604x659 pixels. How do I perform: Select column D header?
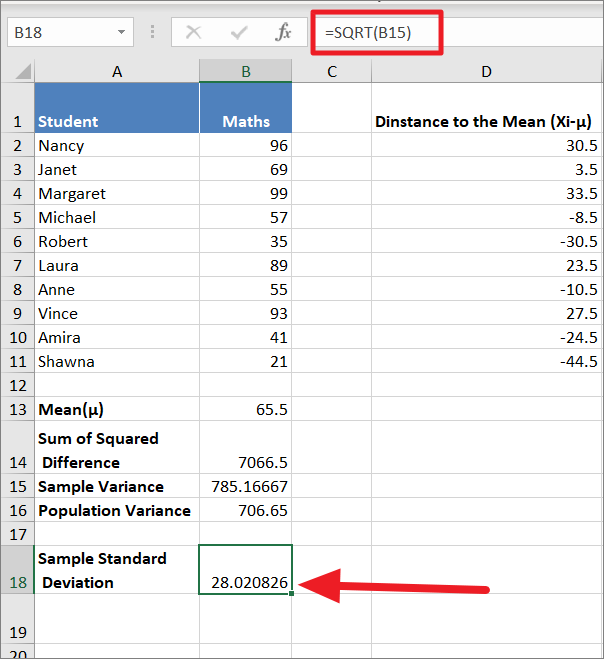tap(487, 71)
